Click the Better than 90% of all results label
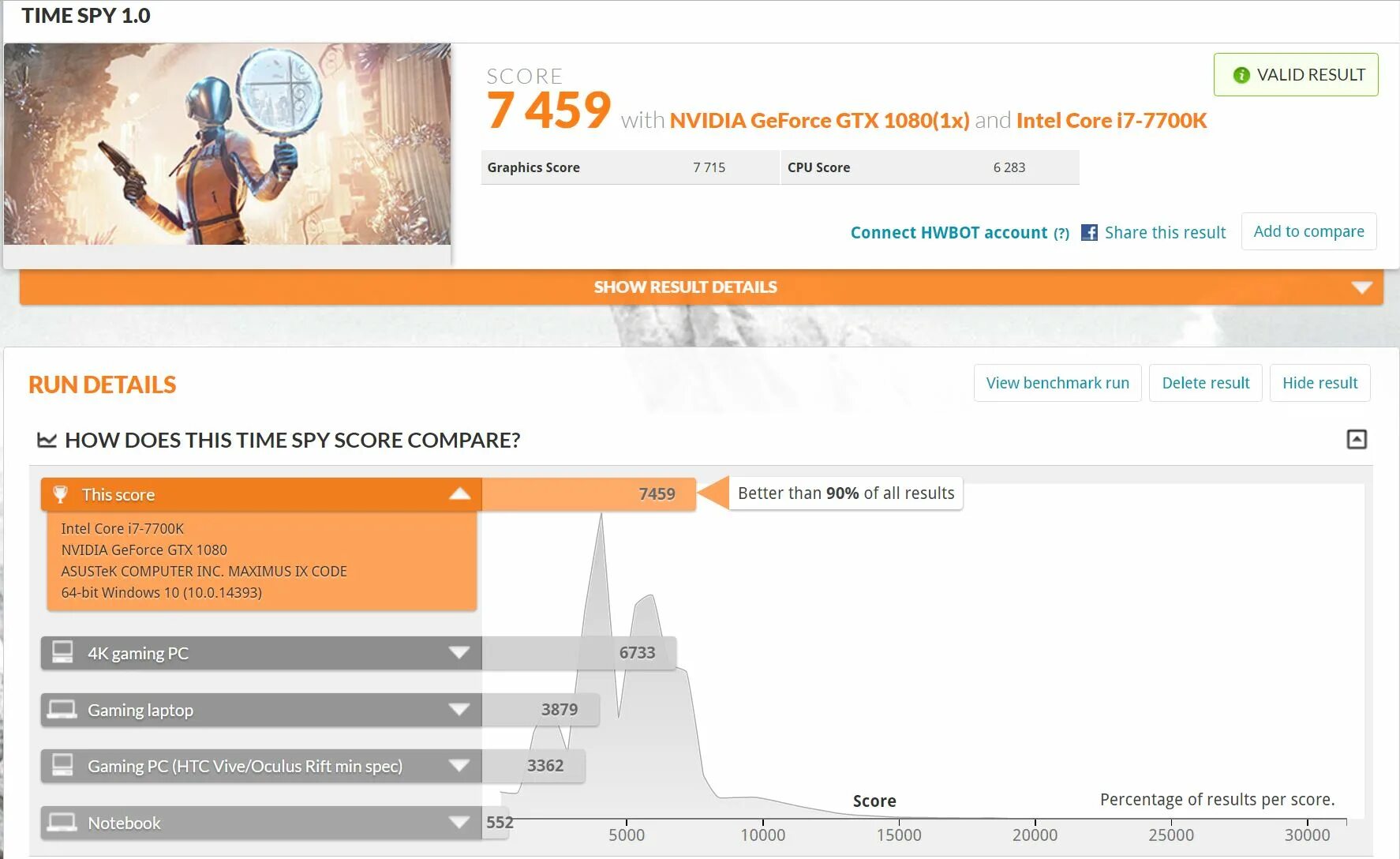This screenshot has height=859, width=1400. point(846,493)
